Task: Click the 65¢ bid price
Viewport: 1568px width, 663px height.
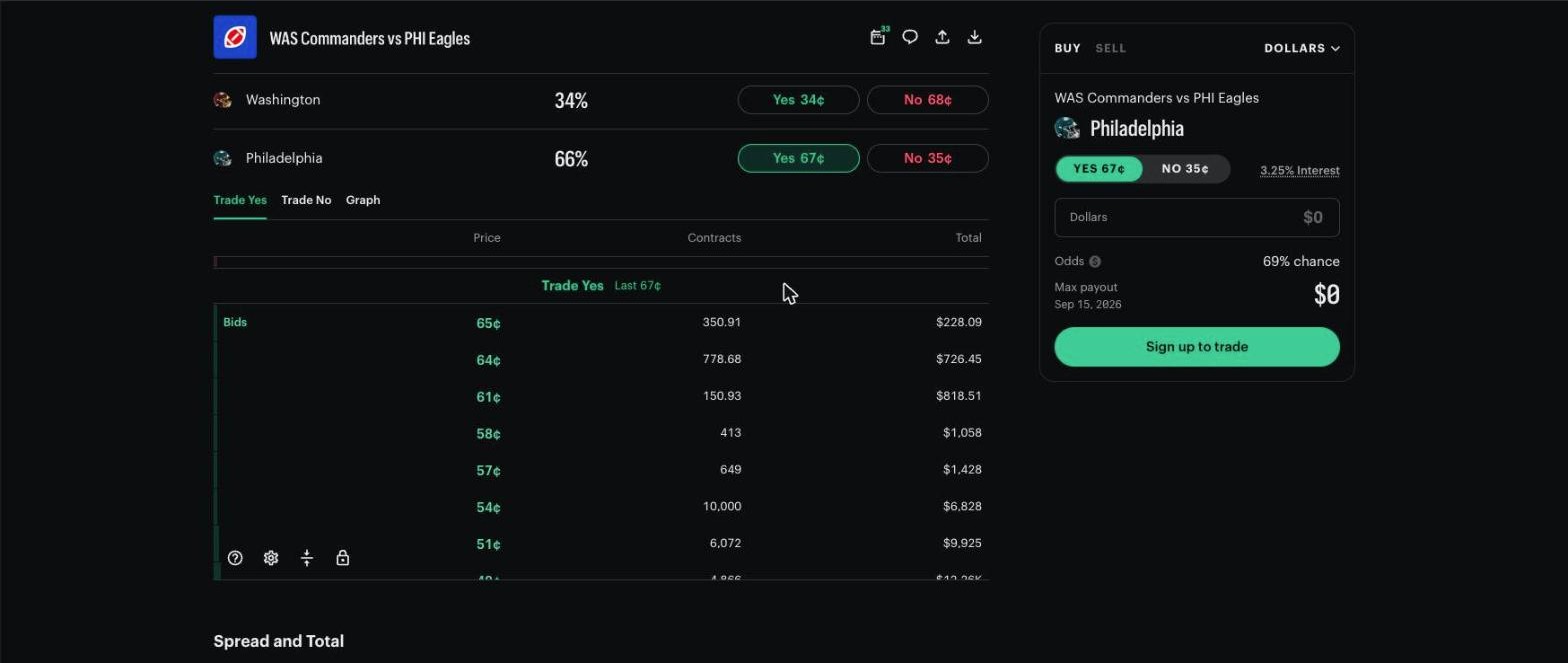Action: 488,323
